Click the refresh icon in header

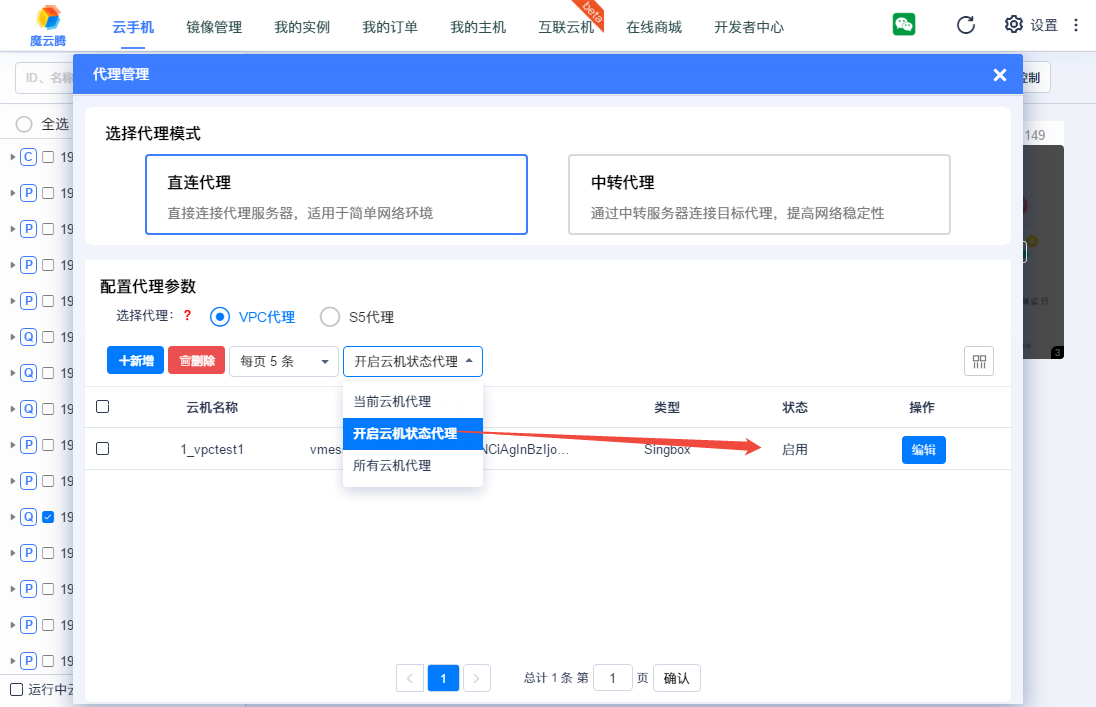[x=965, y=25]
